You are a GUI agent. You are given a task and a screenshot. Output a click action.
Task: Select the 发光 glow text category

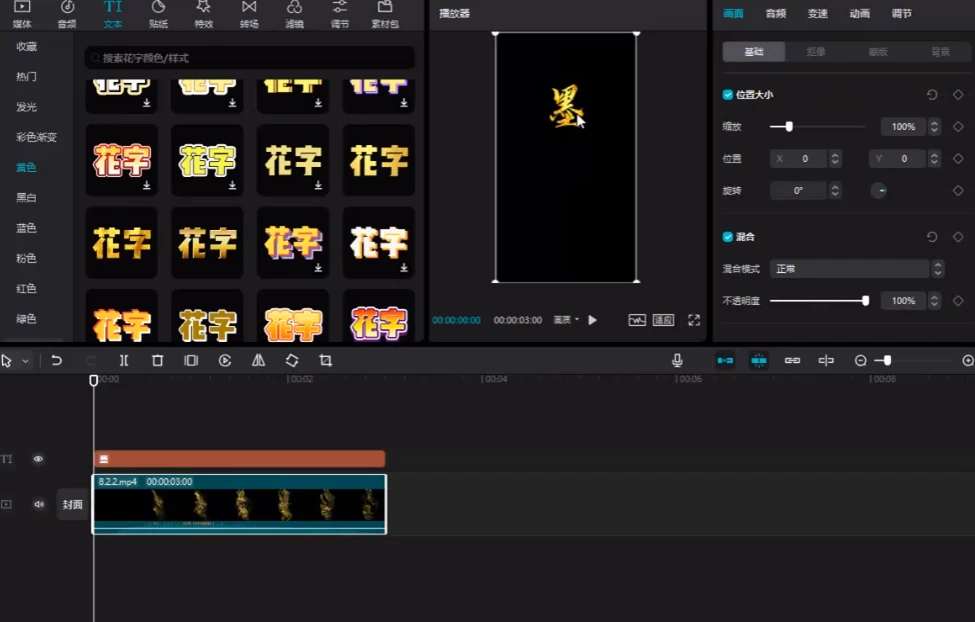[x=27, y=107]
